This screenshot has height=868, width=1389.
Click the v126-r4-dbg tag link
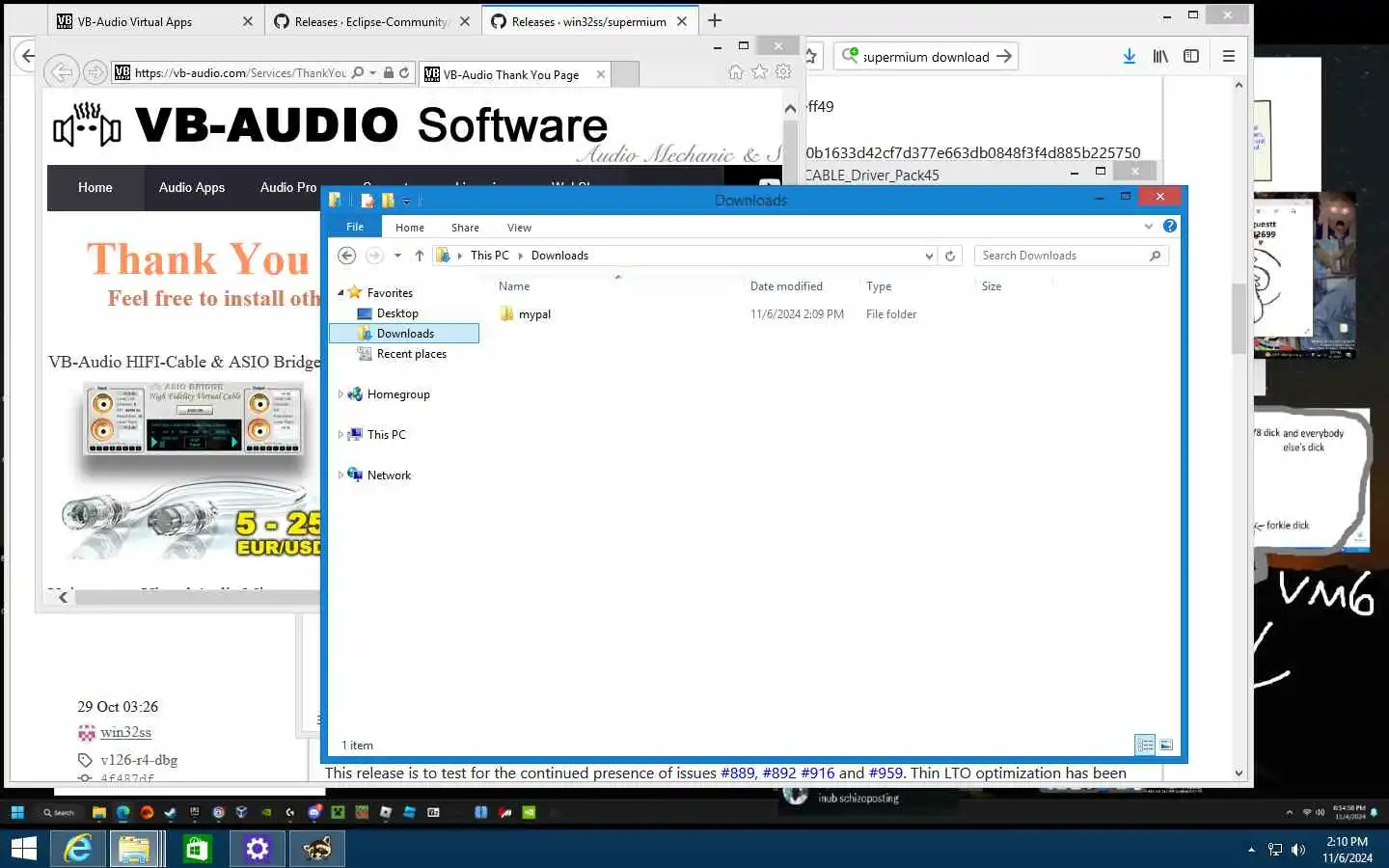[139, 760]
